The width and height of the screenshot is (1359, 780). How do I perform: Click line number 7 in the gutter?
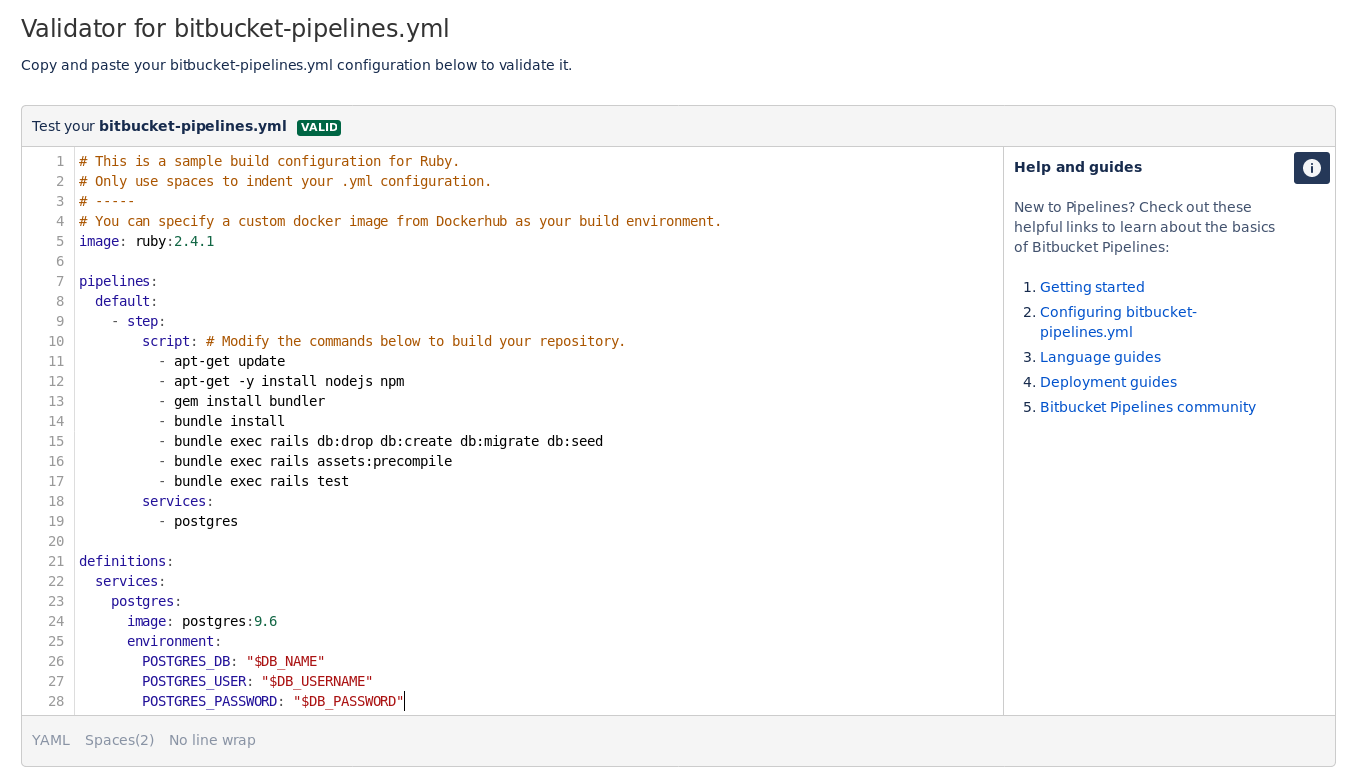point(60,281)
